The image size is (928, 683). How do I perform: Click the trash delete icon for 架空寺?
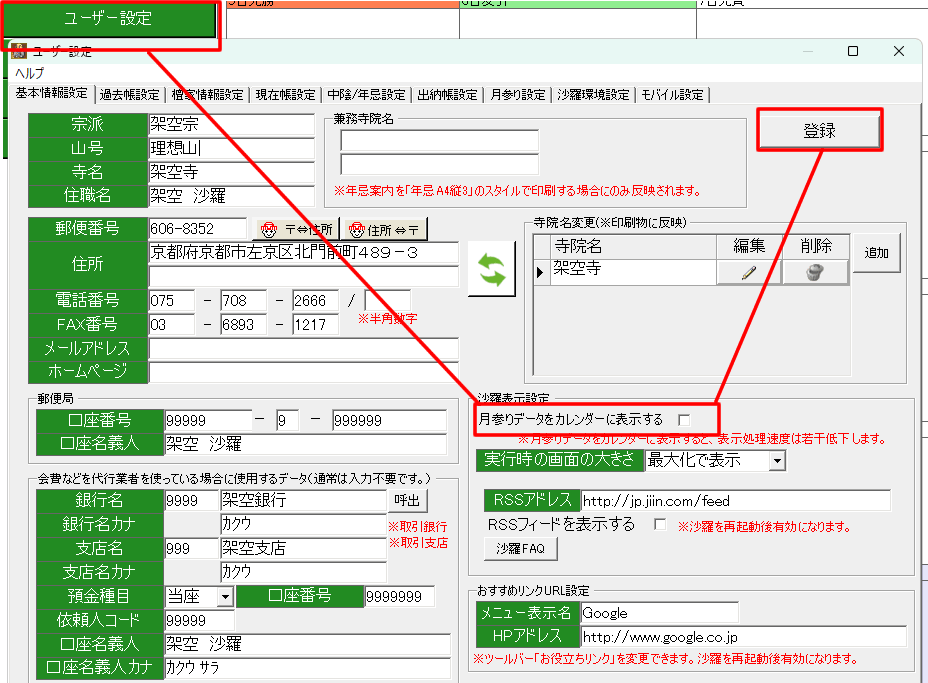click(x=815, y=273)
